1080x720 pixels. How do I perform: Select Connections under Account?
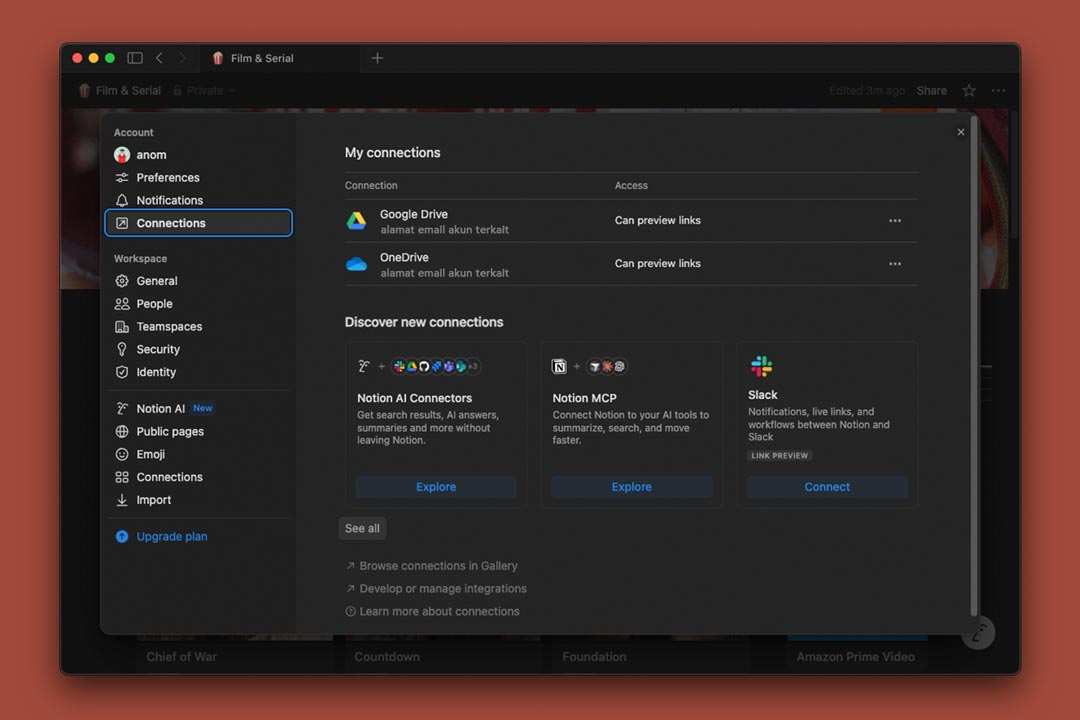[x=198, y=223]
